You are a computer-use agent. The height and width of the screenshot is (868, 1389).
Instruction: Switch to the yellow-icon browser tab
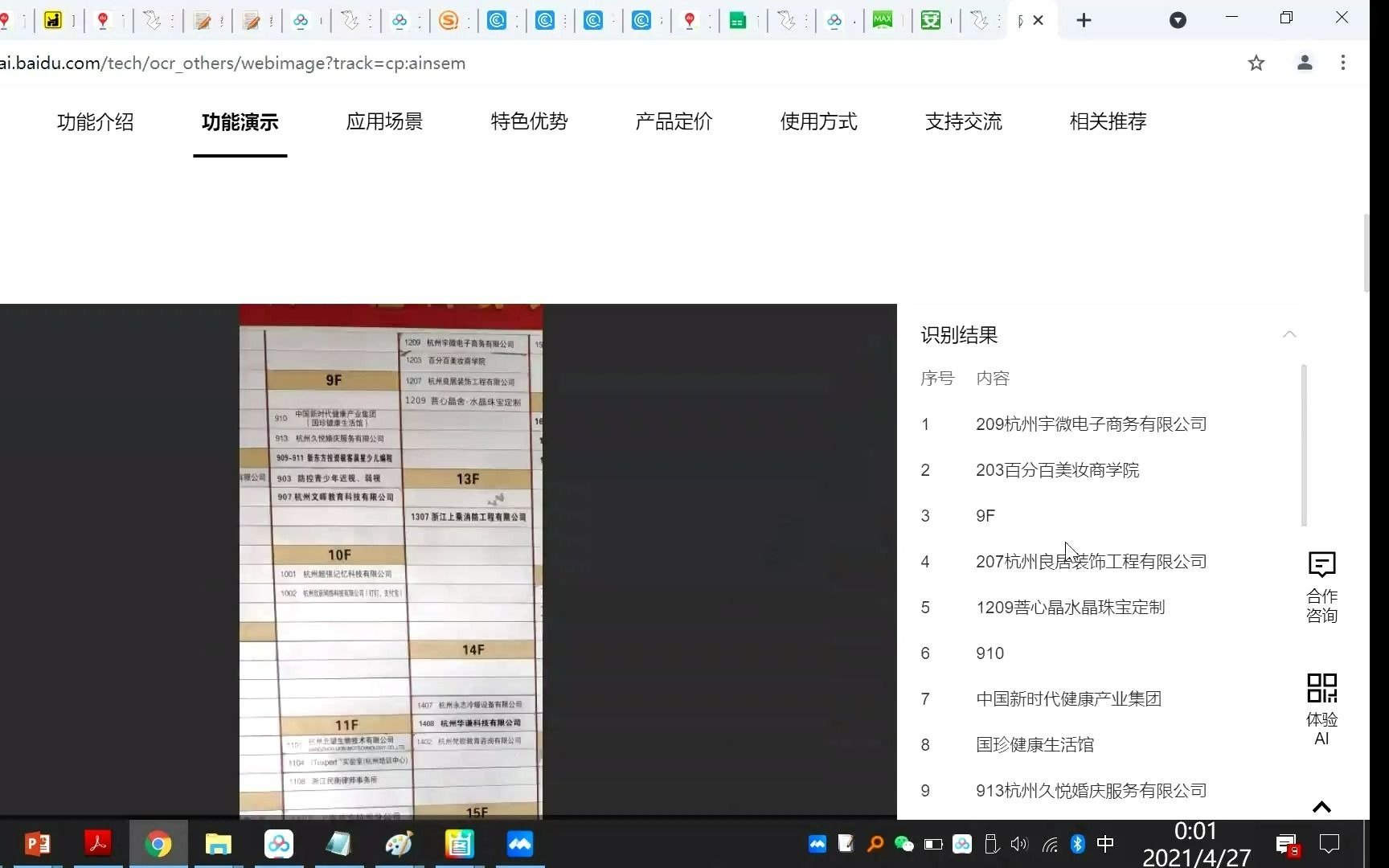[53, 20]
